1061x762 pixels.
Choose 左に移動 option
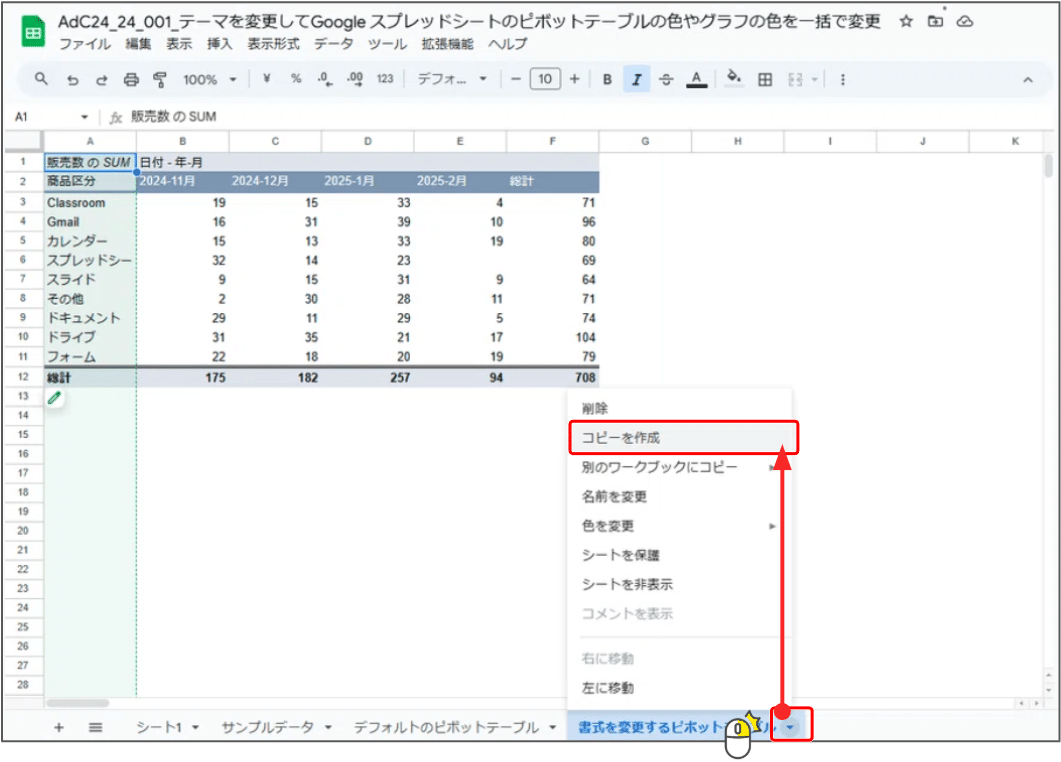[679, 688]
